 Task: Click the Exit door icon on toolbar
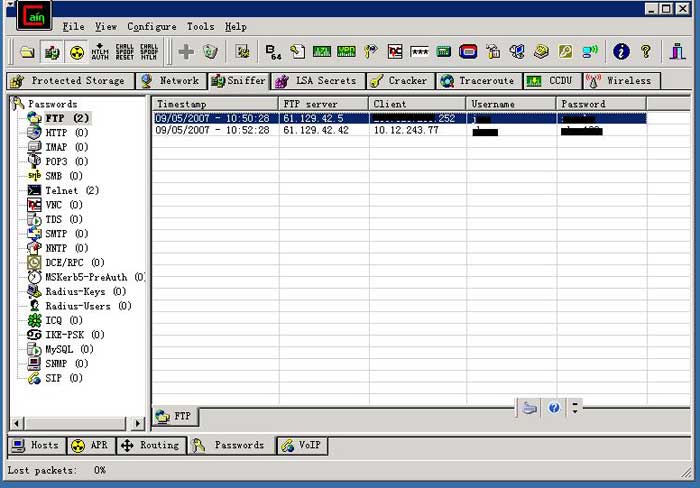point(677,52)
